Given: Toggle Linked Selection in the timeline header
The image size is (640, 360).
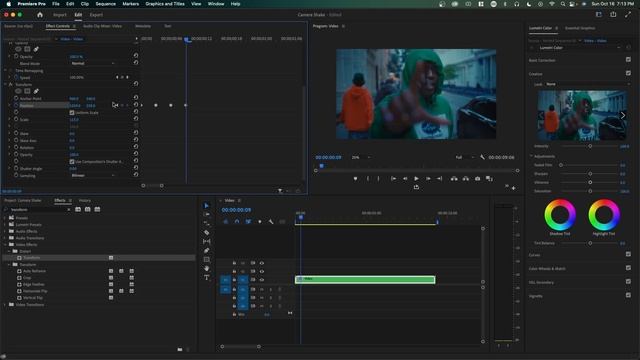Looking at the screenshot, I should click(x=248, y=222).
